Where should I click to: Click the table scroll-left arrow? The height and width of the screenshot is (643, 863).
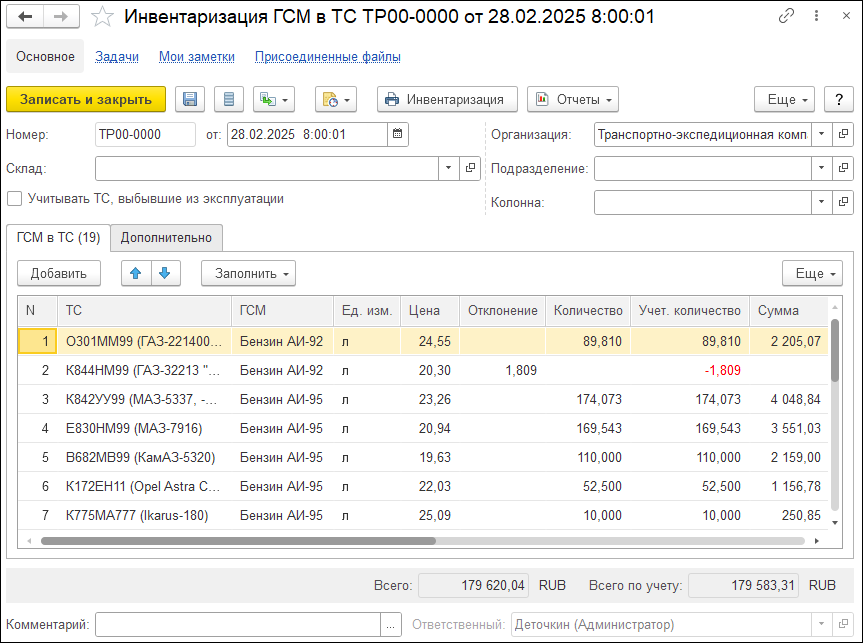(29, 541)
